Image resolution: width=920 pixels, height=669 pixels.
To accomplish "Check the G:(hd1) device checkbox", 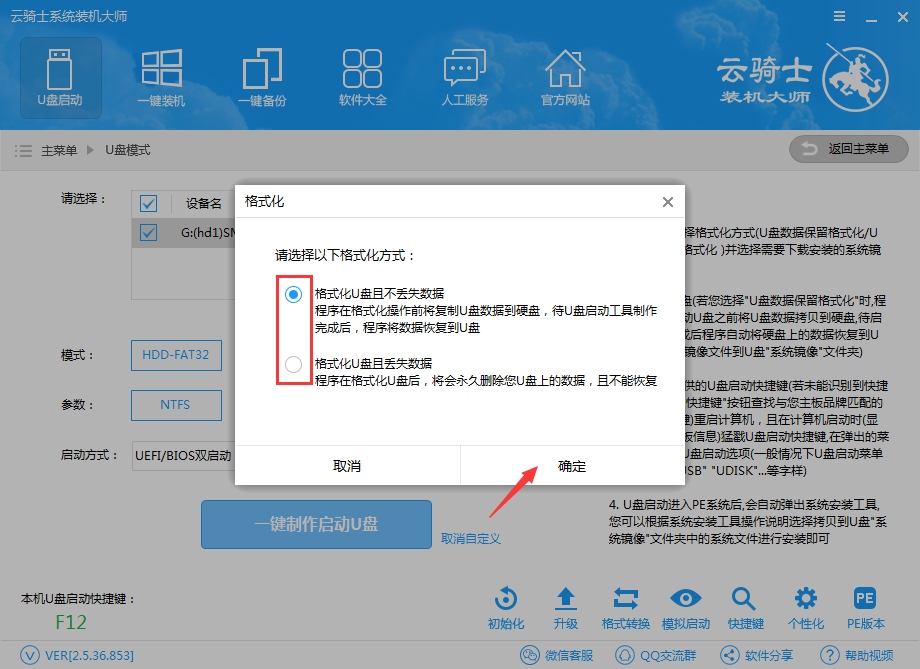I will [148, 232].
